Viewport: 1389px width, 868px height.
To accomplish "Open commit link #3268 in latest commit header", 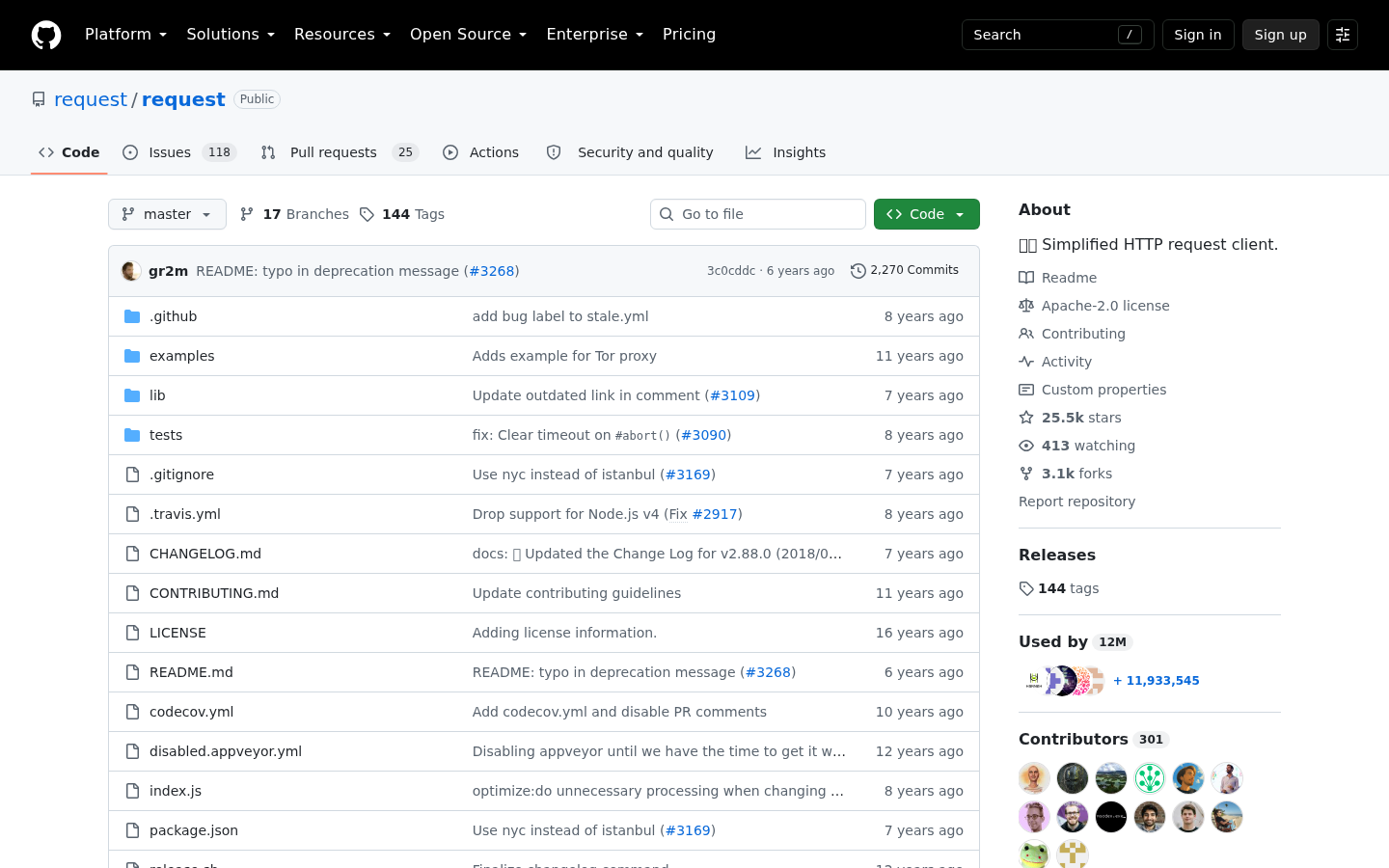I will (x=492, y=271).
